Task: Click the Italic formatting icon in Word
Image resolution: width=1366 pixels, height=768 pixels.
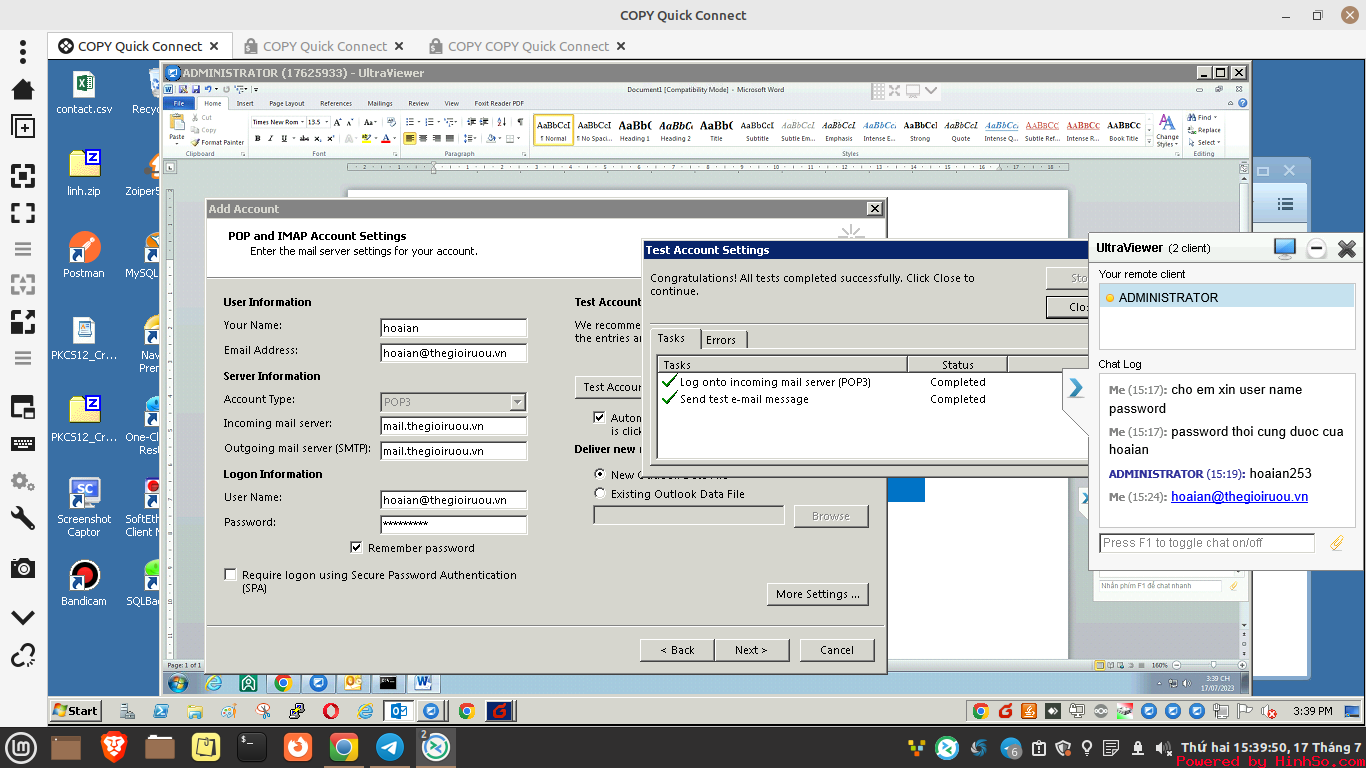Action: [270, 139]
